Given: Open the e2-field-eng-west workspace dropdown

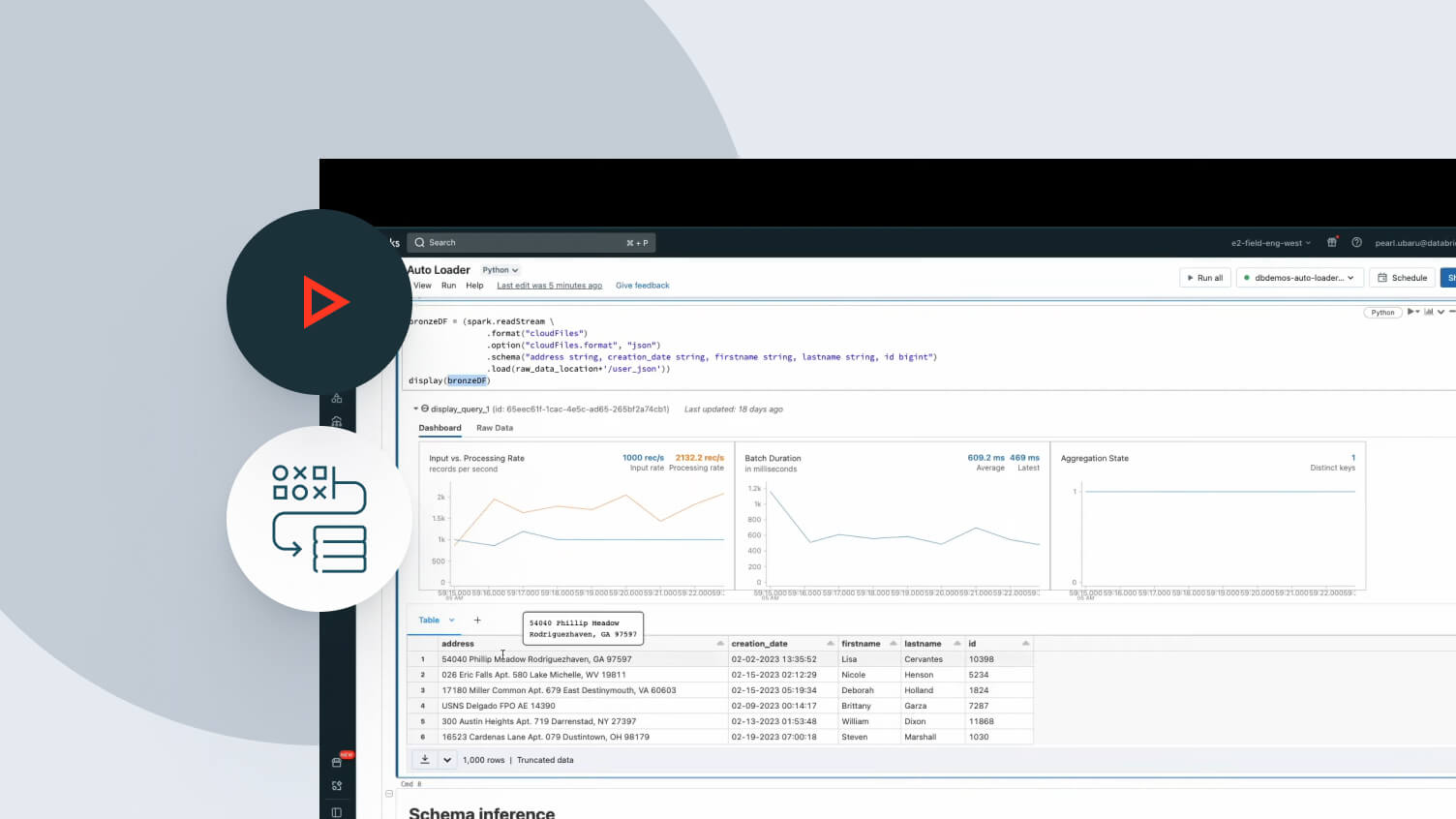Looking at the screenshot, I should point(1270,243).
